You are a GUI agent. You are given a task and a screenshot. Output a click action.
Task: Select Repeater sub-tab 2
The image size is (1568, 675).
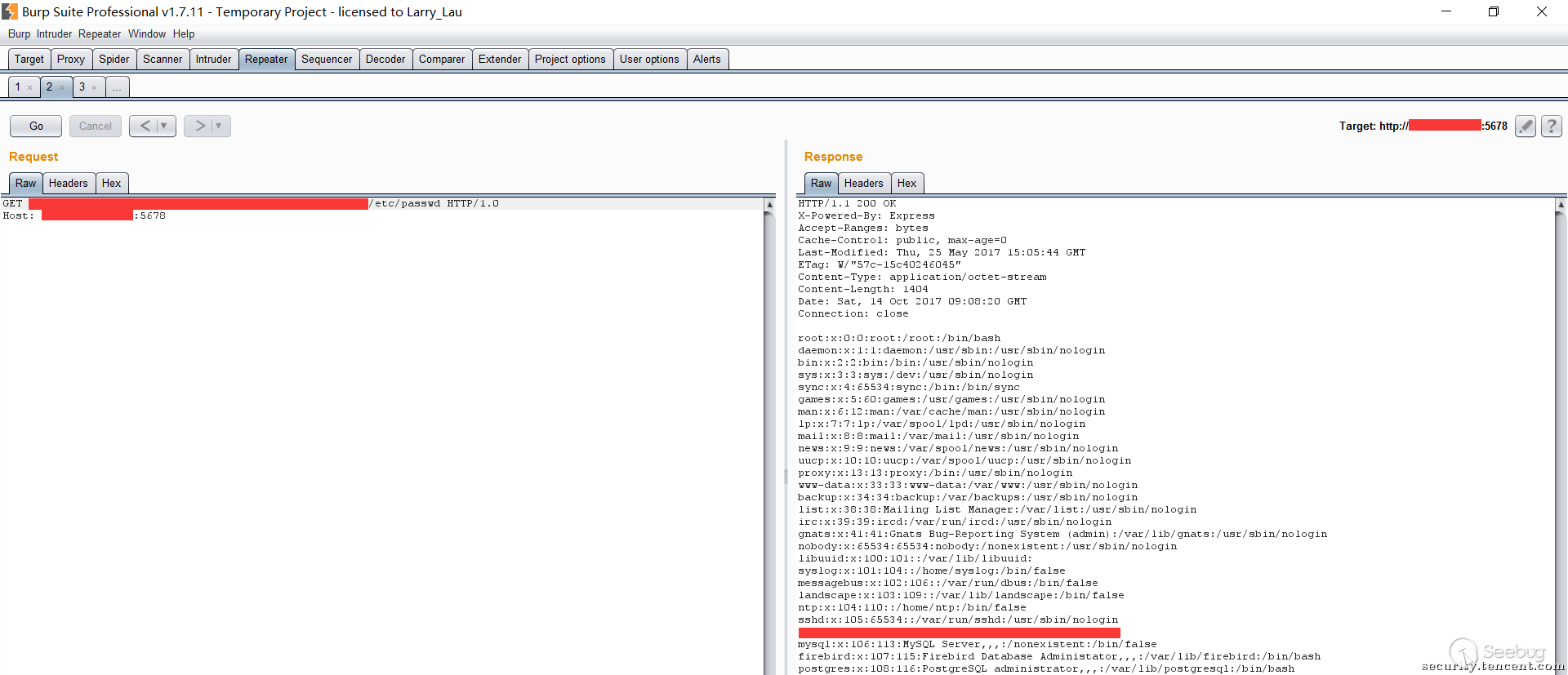click(49, 87)
